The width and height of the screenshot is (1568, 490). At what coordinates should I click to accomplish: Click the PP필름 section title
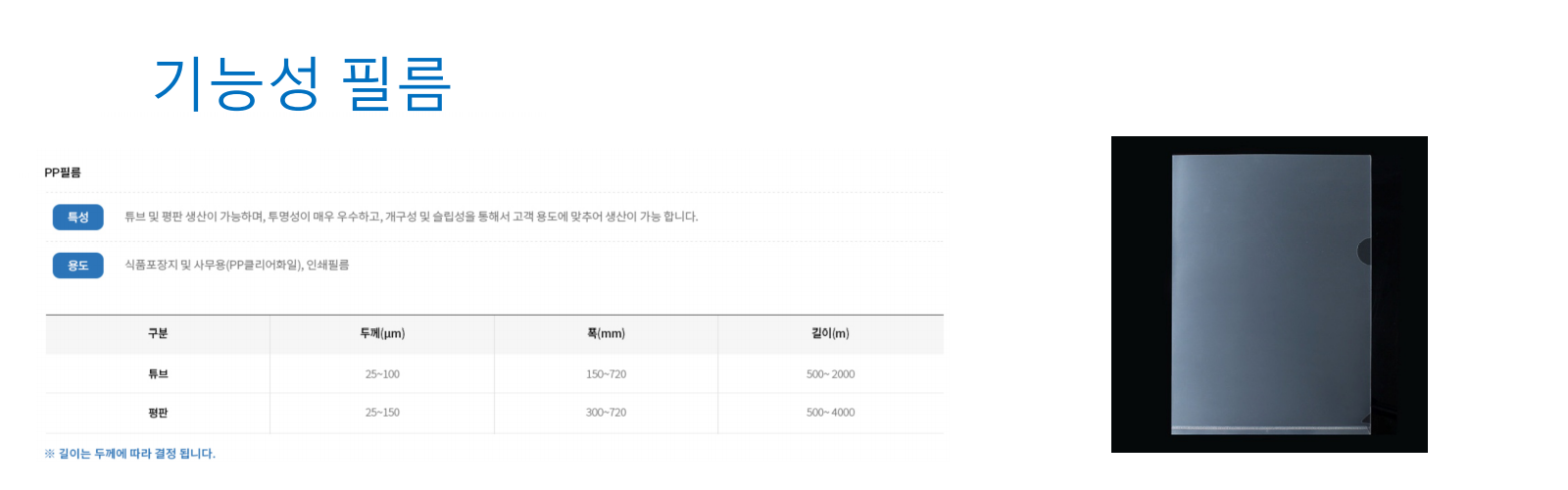63,172
